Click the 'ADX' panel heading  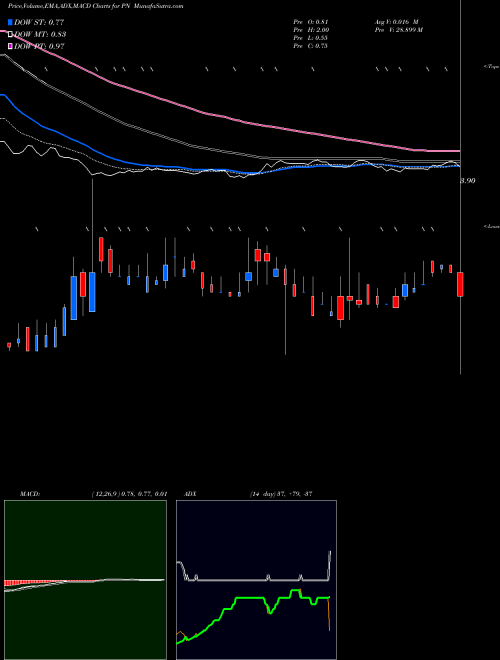pos(190,493)
